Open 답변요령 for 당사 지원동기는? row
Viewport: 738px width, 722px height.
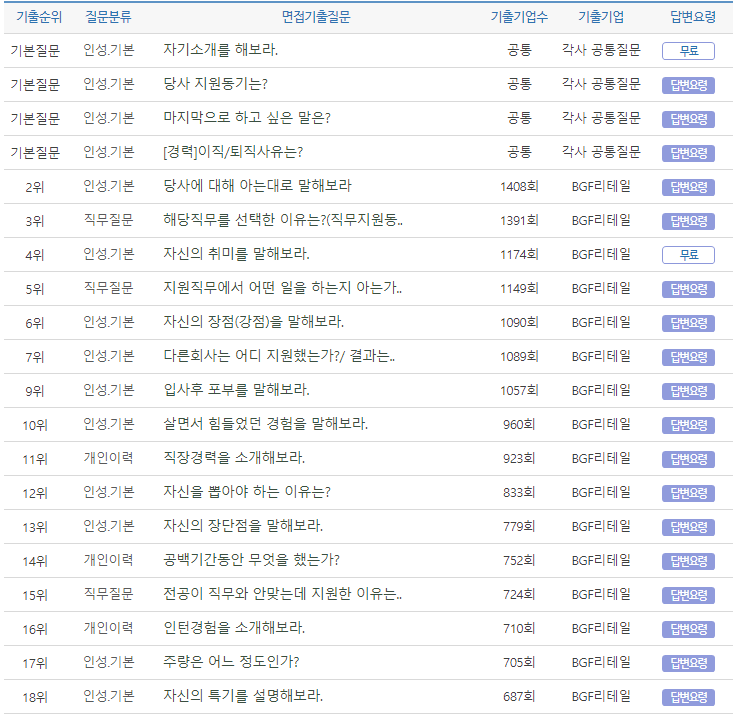pos(688,85)
